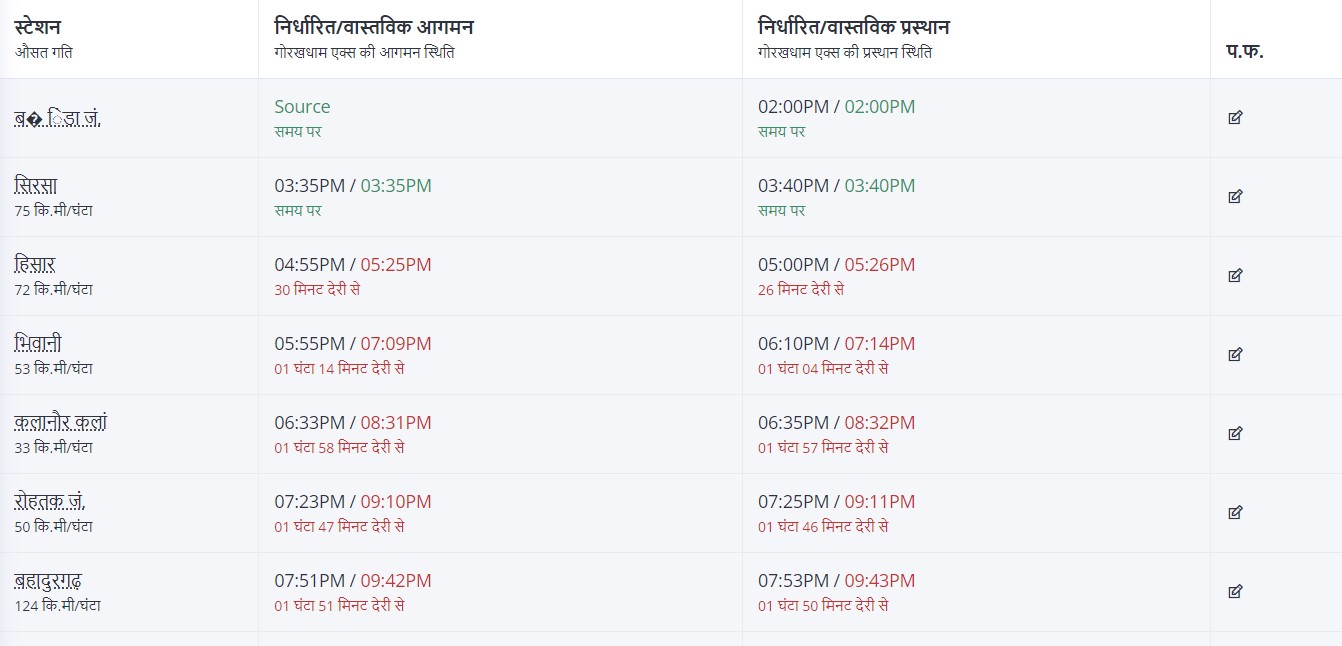
Task: Click the 50 कि.मी/घंटा speed under रोहतक
Action: pos(54,527)
